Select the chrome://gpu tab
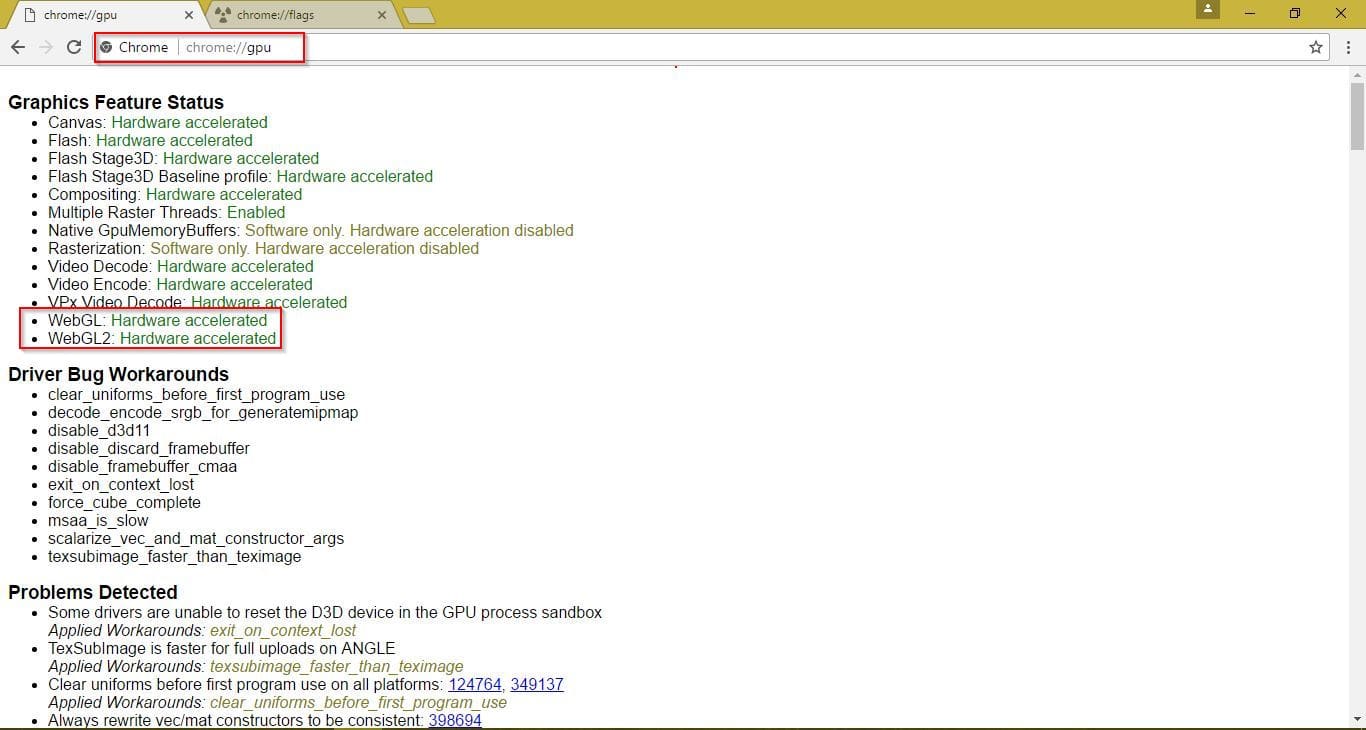The width and height of the screenshot is (1366, 730). 105,15
